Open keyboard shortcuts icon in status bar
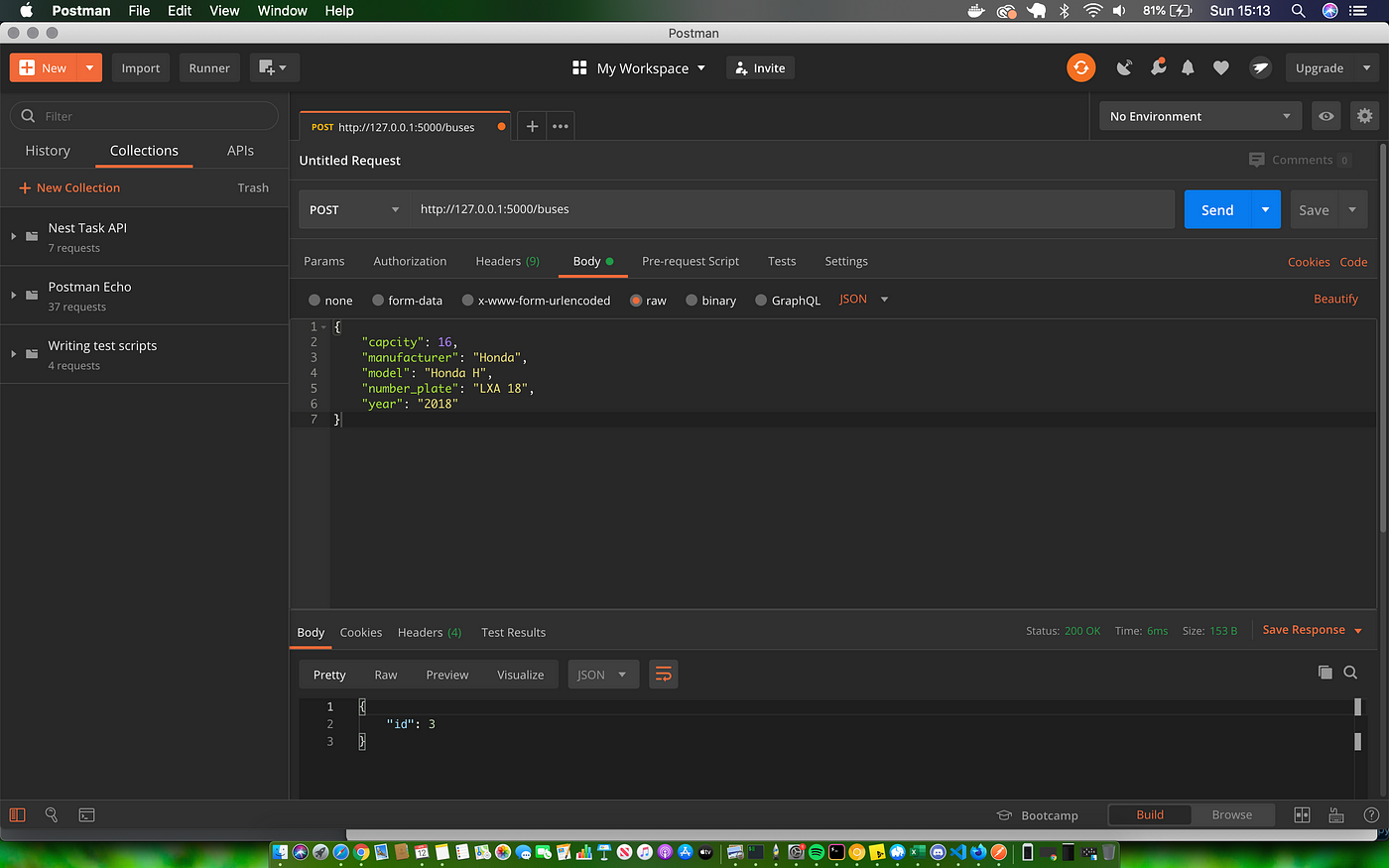1389x868 pixels. click(1336, 814)
